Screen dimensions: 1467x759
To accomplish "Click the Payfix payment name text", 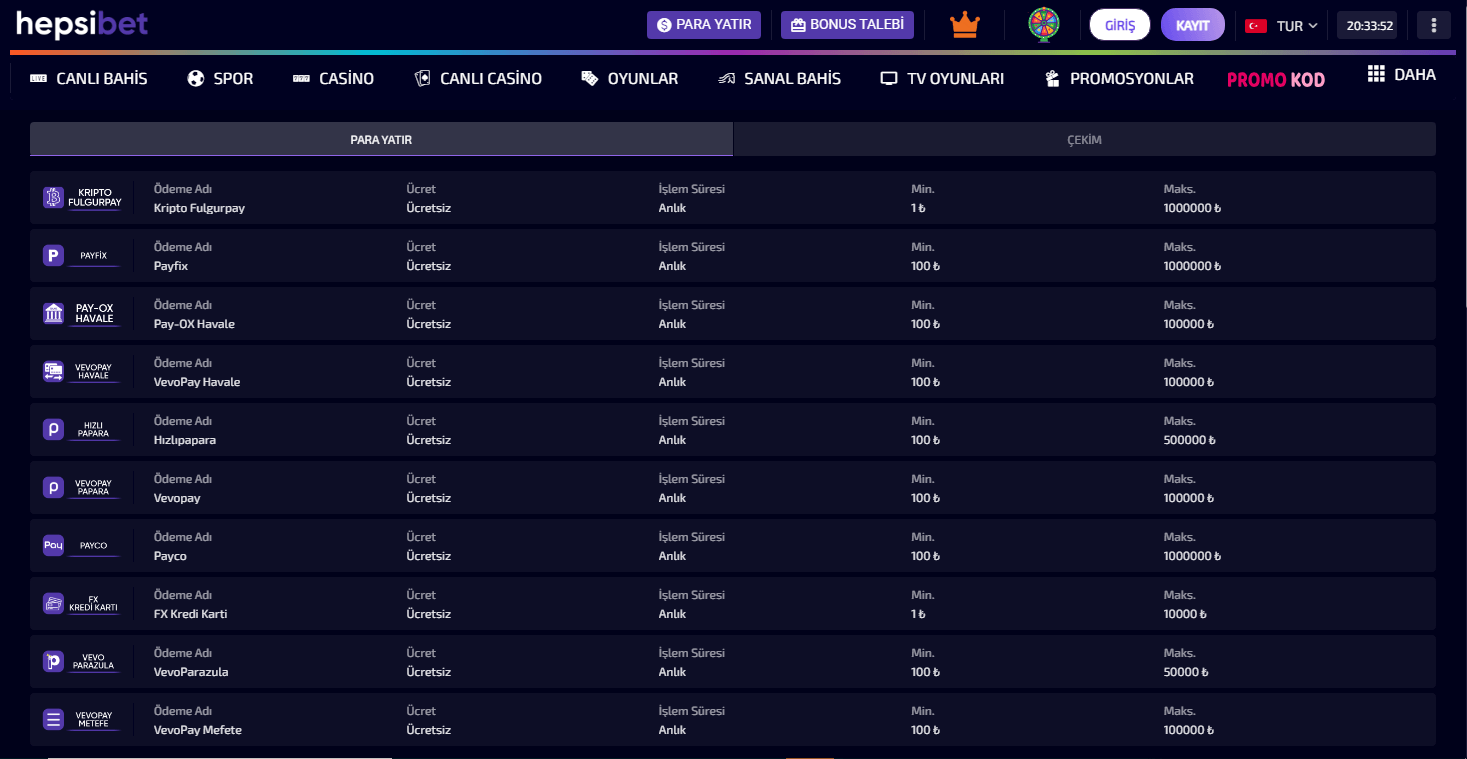I will tap(171, 266).
